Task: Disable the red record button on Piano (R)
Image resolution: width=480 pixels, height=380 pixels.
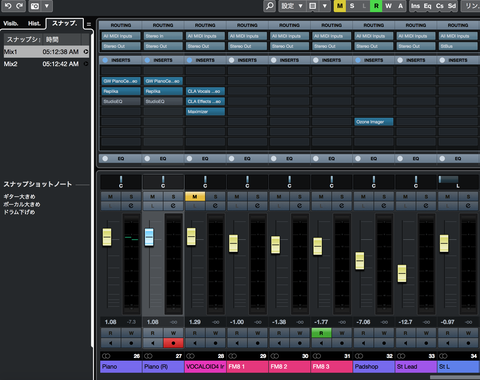Action: [x=173, y=343]
